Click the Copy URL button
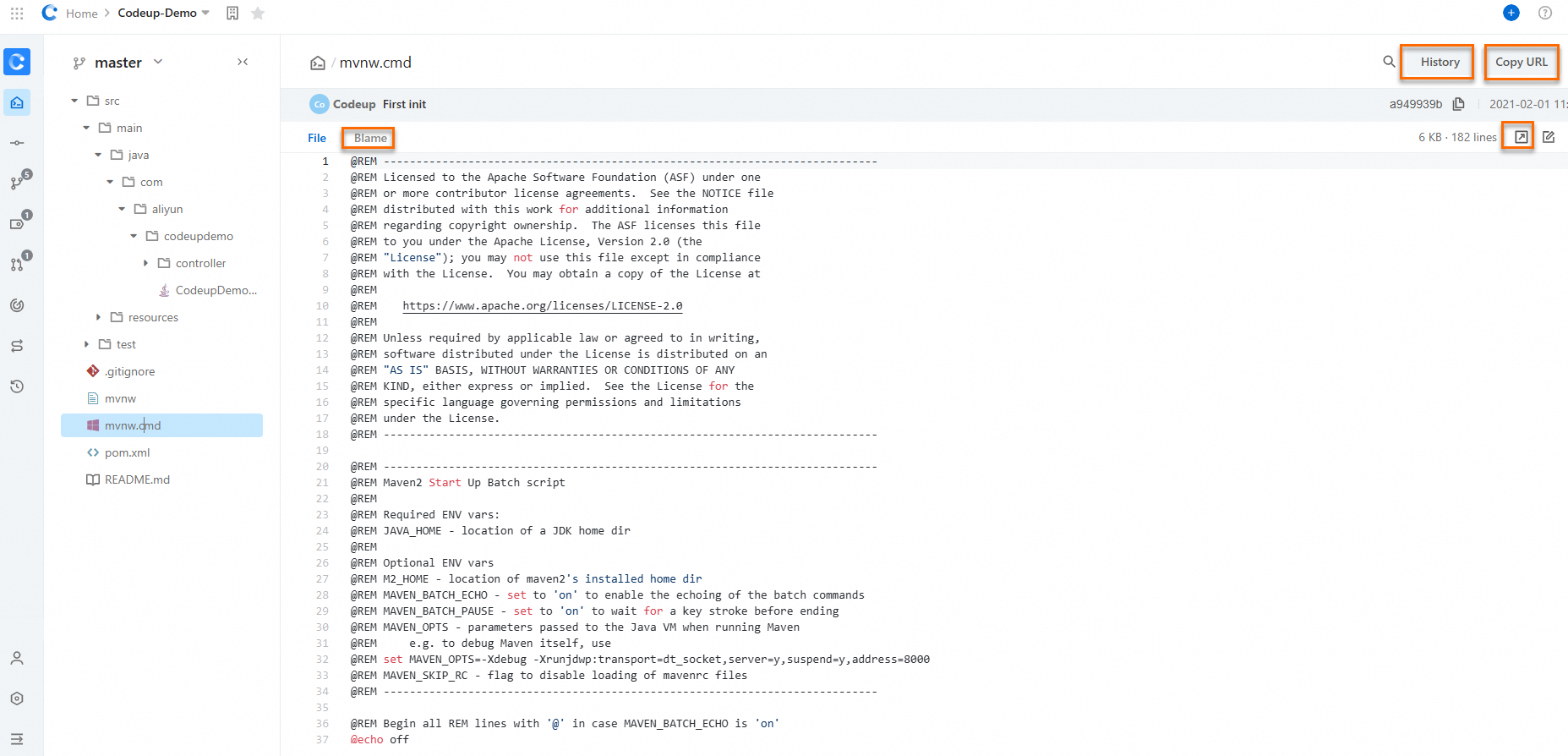The width and height of the screenshot is (1568, 756). [1522, 62]
